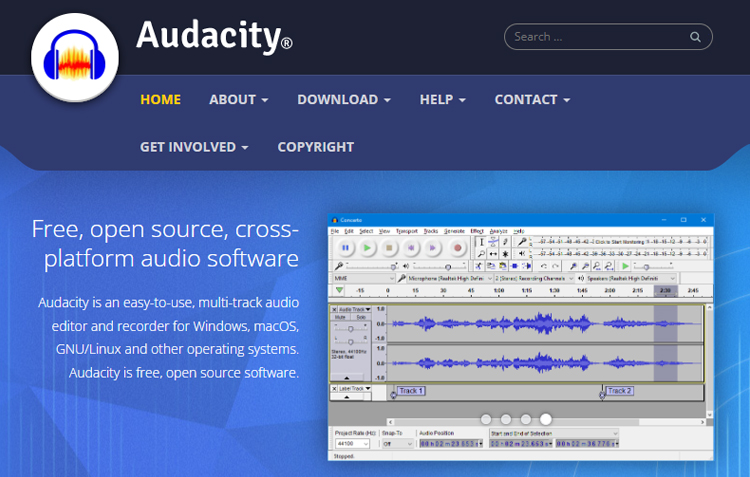This screenshot has height=477, width=750.
Task: Open the Speakers playback device dropdown
Action: pos(631,278)
